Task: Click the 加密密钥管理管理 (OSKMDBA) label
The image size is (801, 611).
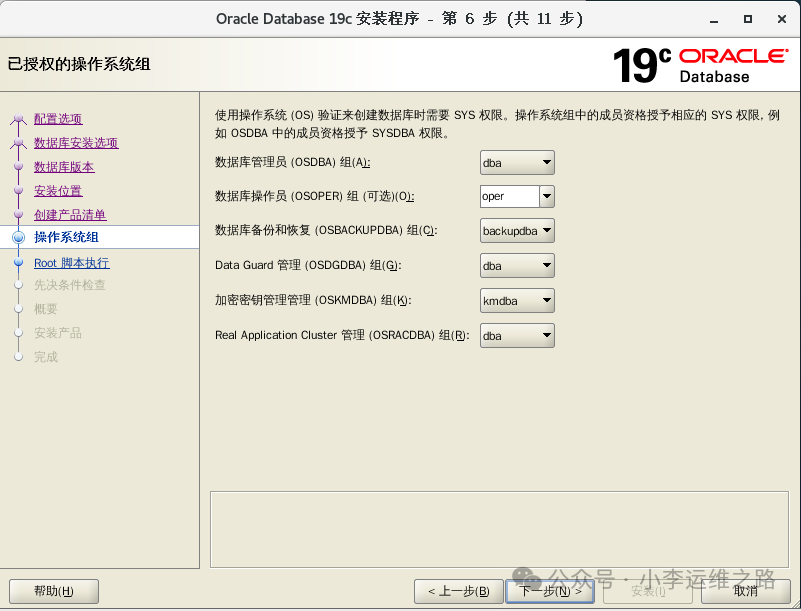Action: click(313, 300)
